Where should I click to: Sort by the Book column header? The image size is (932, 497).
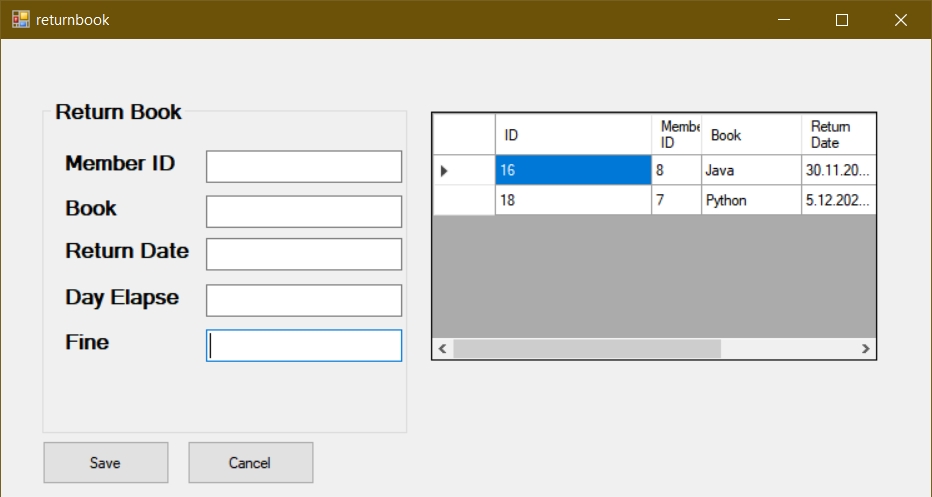750,135
